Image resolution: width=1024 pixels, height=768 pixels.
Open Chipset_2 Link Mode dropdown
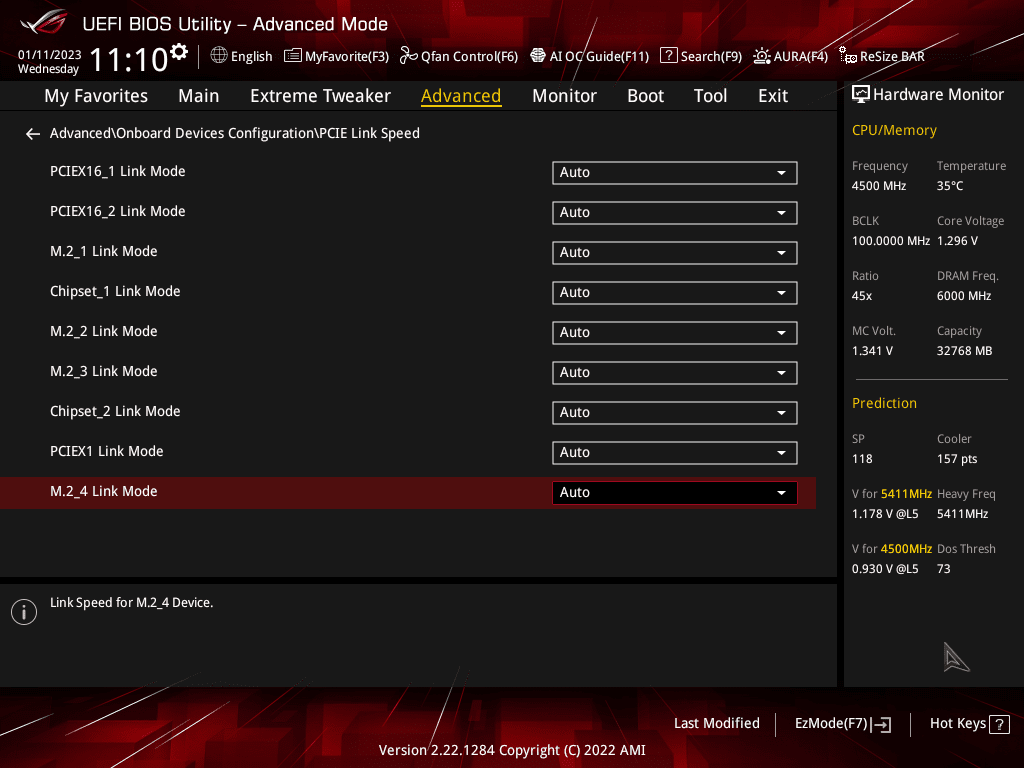(675, 413)
